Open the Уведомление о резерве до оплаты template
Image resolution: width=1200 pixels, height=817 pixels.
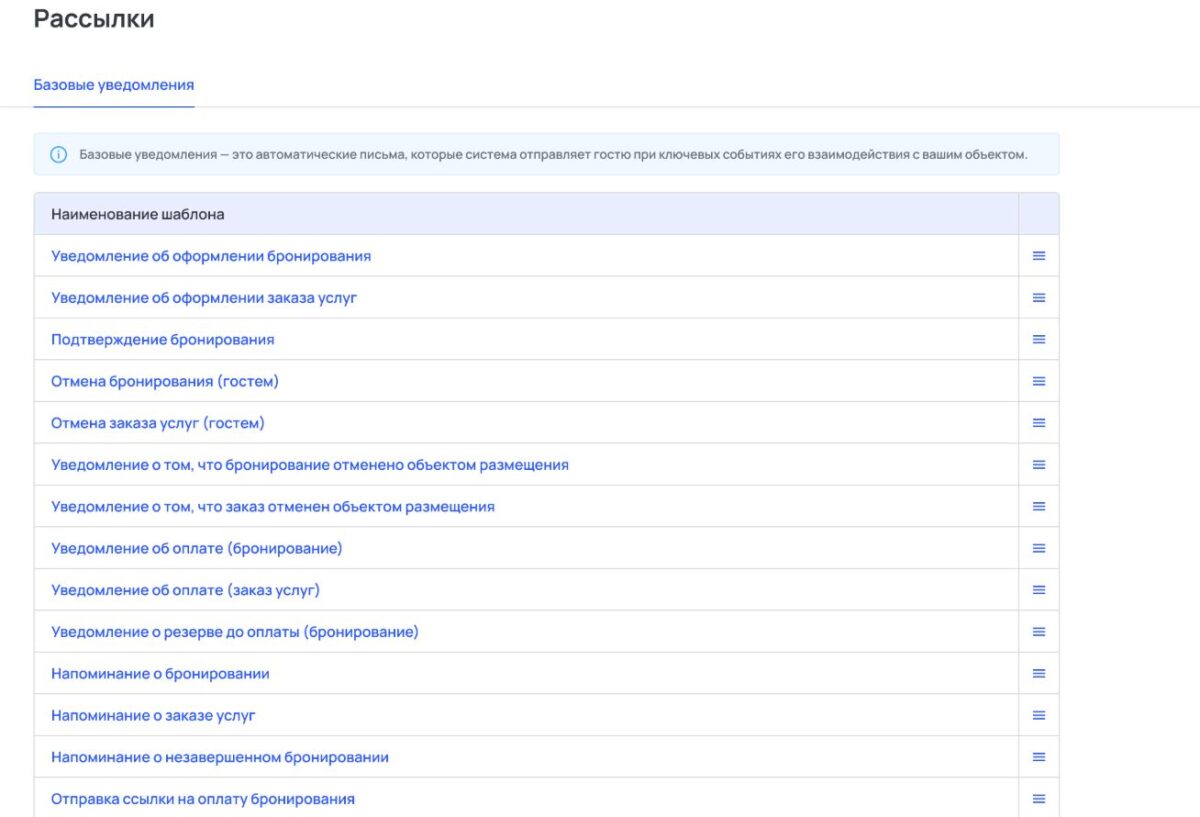235,631
